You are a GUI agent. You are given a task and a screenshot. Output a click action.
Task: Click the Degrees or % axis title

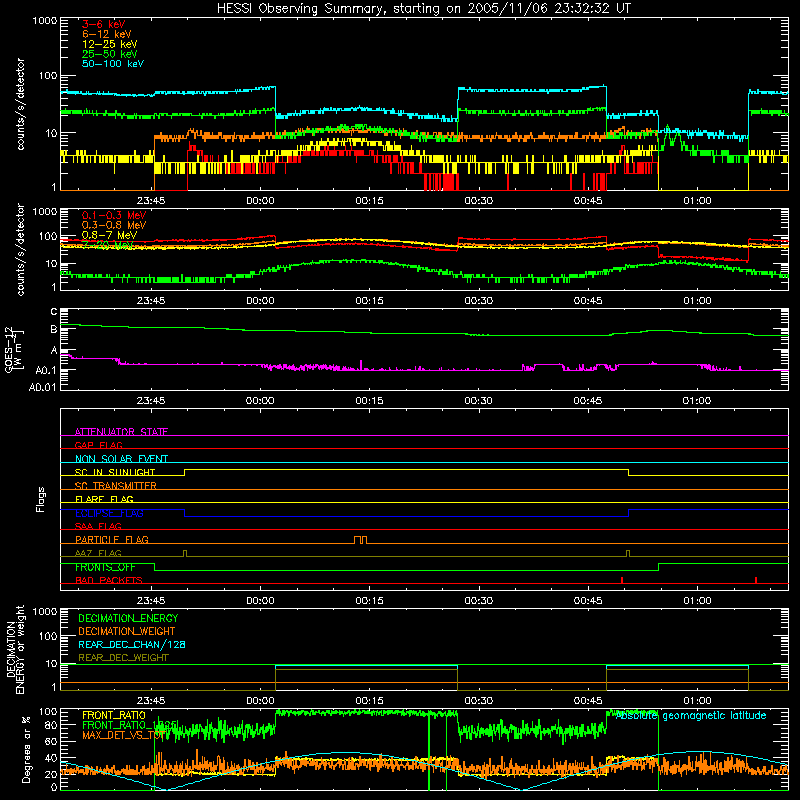click(26, 749)
